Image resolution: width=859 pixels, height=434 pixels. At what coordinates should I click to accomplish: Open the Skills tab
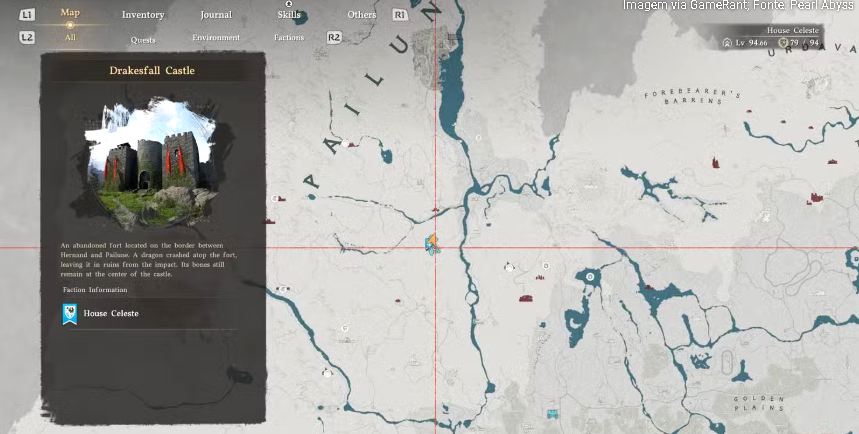[x=289, y=16]
